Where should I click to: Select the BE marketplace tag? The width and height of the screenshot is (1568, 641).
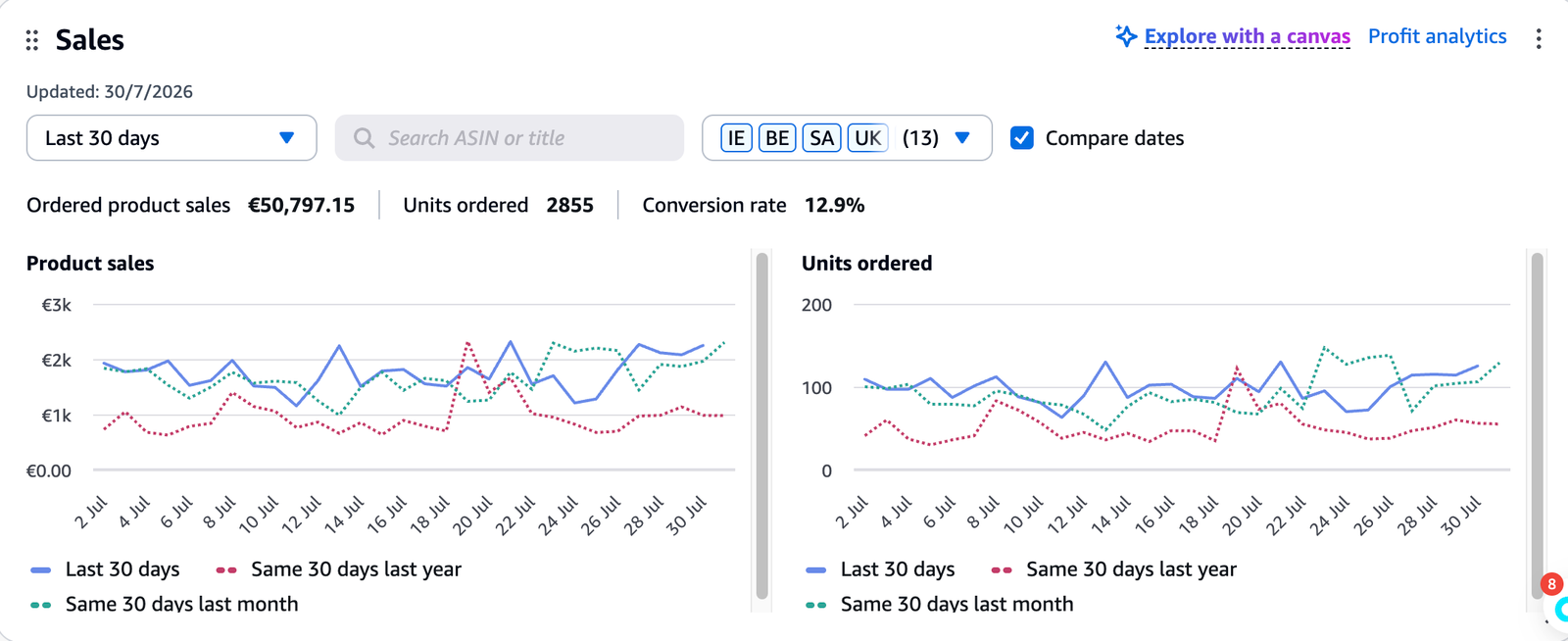[777, 138]
